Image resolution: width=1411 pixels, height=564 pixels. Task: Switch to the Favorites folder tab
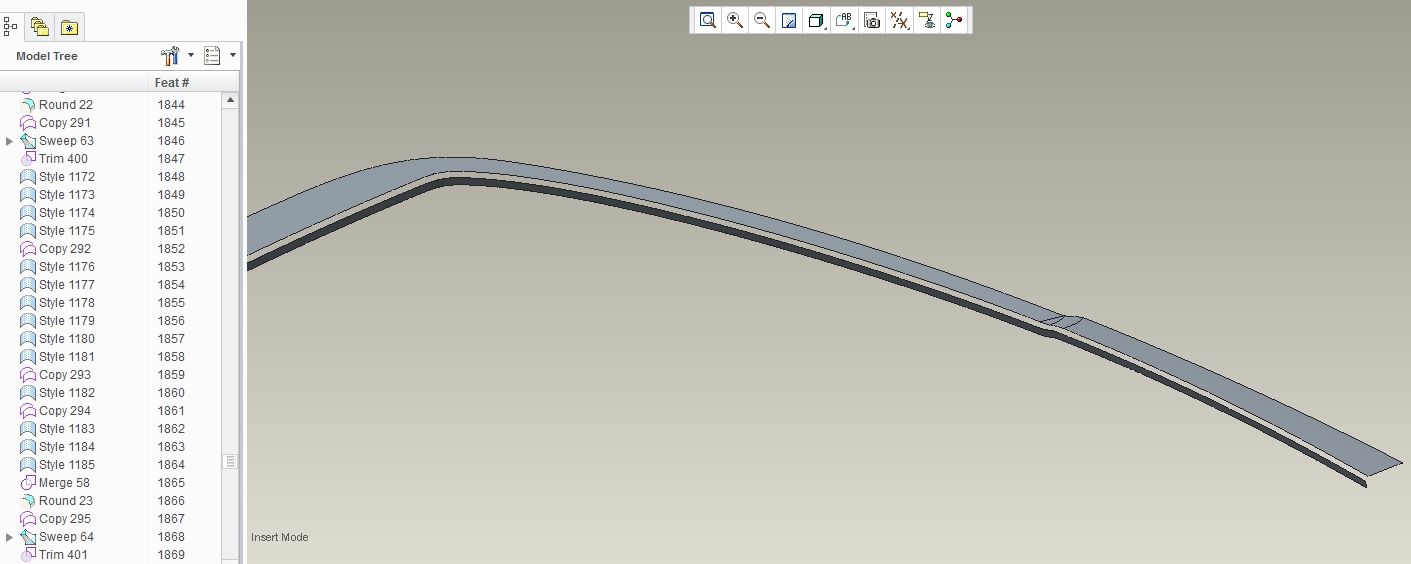[x=69, y=27]
